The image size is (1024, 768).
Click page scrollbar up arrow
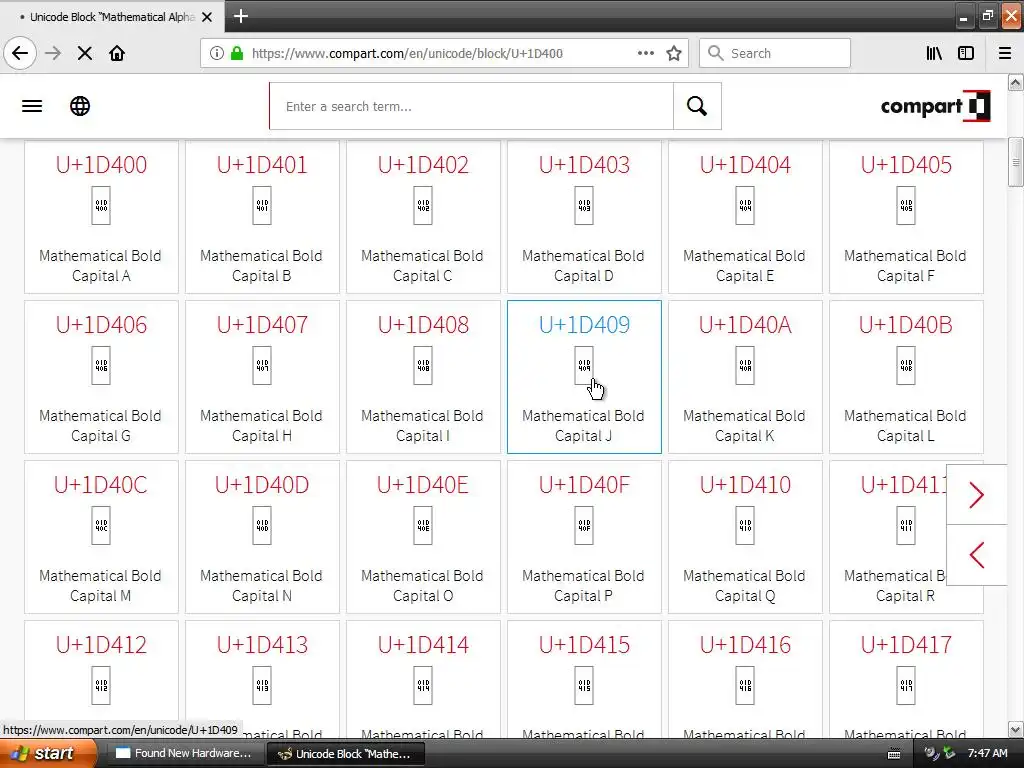(x=1016, y=82)
